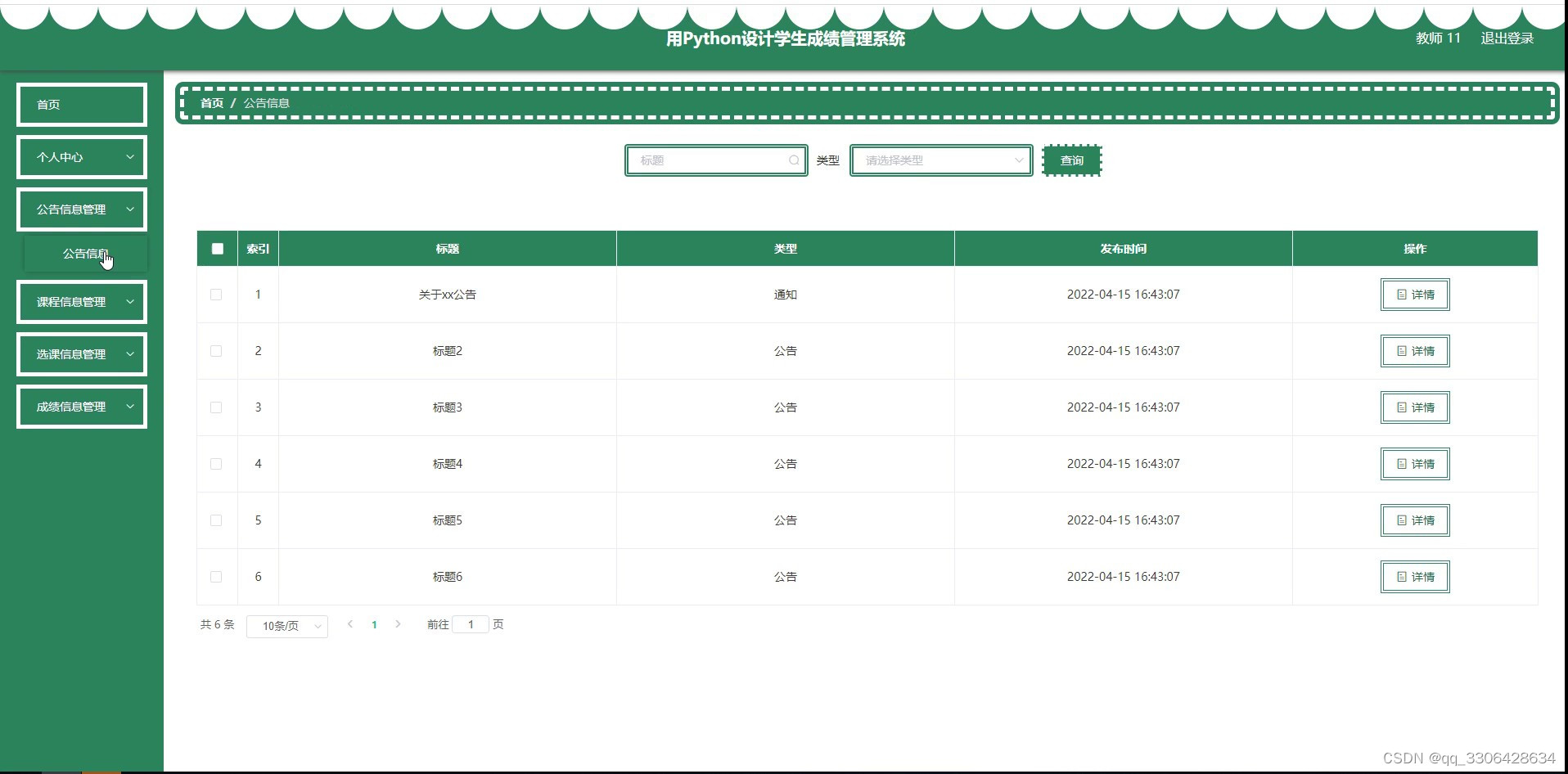
Task: Select page 1 in the pagination
Action: point(374,624)
